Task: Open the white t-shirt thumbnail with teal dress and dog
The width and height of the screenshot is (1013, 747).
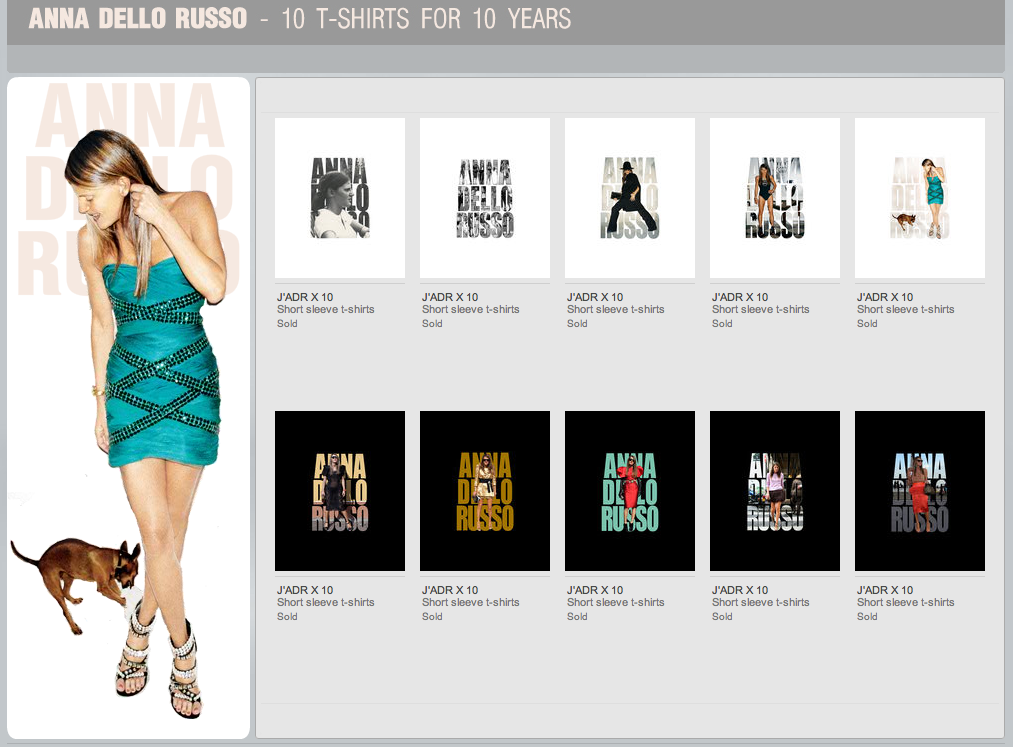Action: (x=920, y=198)
